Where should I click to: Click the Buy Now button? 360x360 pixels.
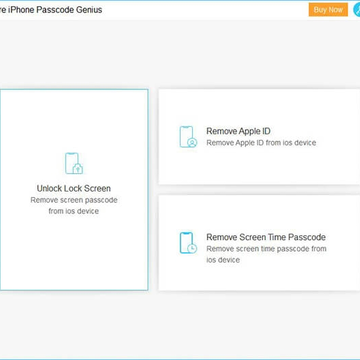328,10
